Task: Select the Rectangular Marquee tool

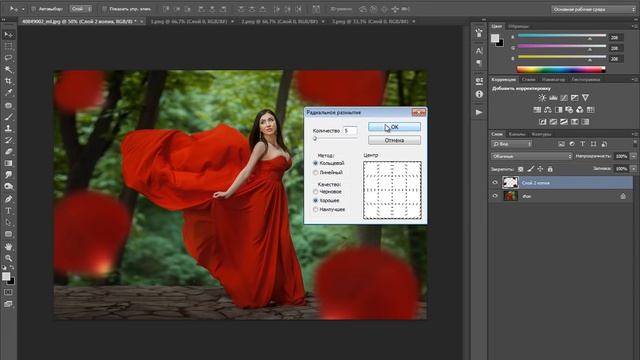Action: coord(8,46)
